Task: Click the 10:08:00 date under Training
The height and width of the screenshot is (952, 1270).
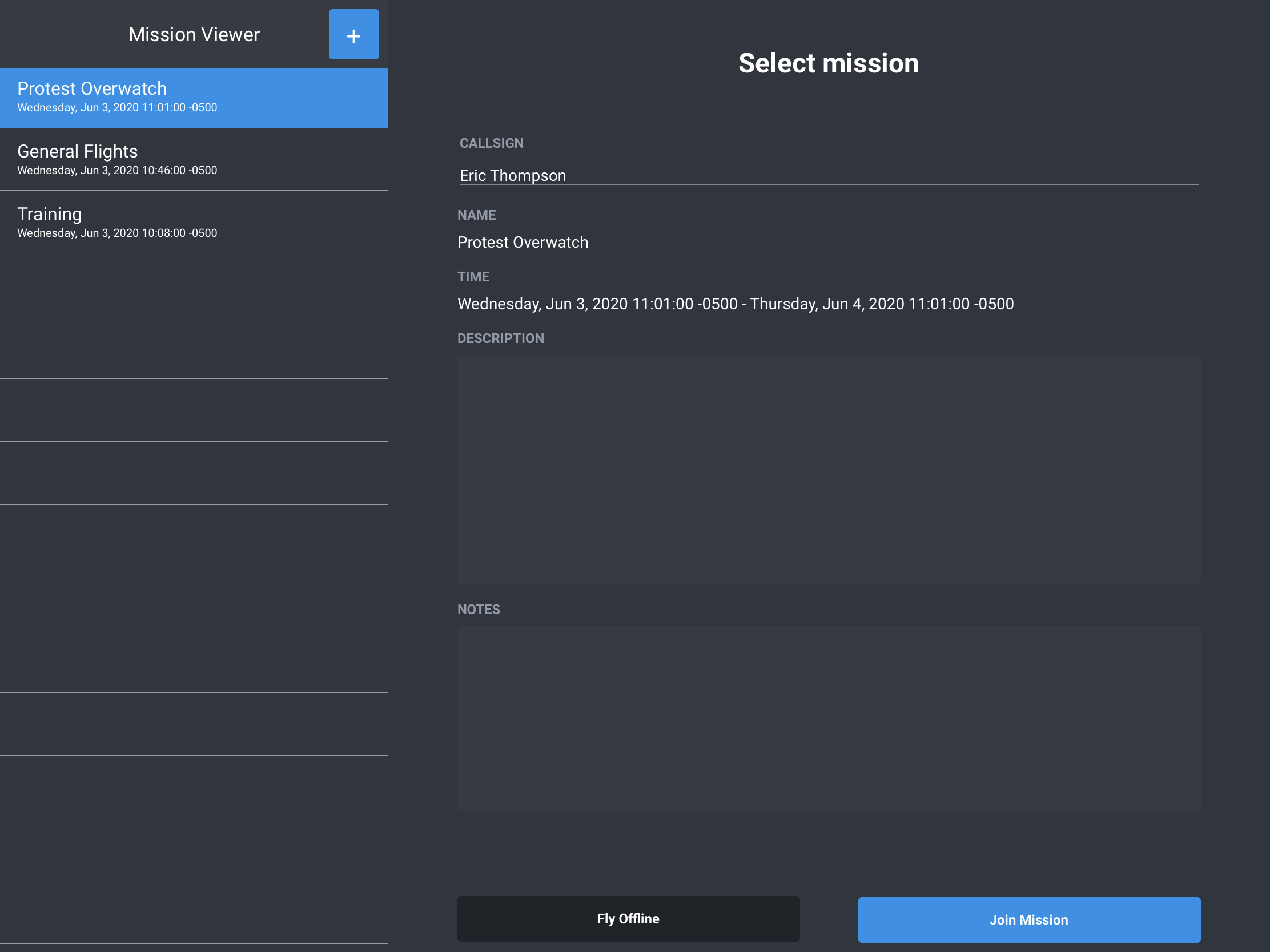Action: coord(117,233)
